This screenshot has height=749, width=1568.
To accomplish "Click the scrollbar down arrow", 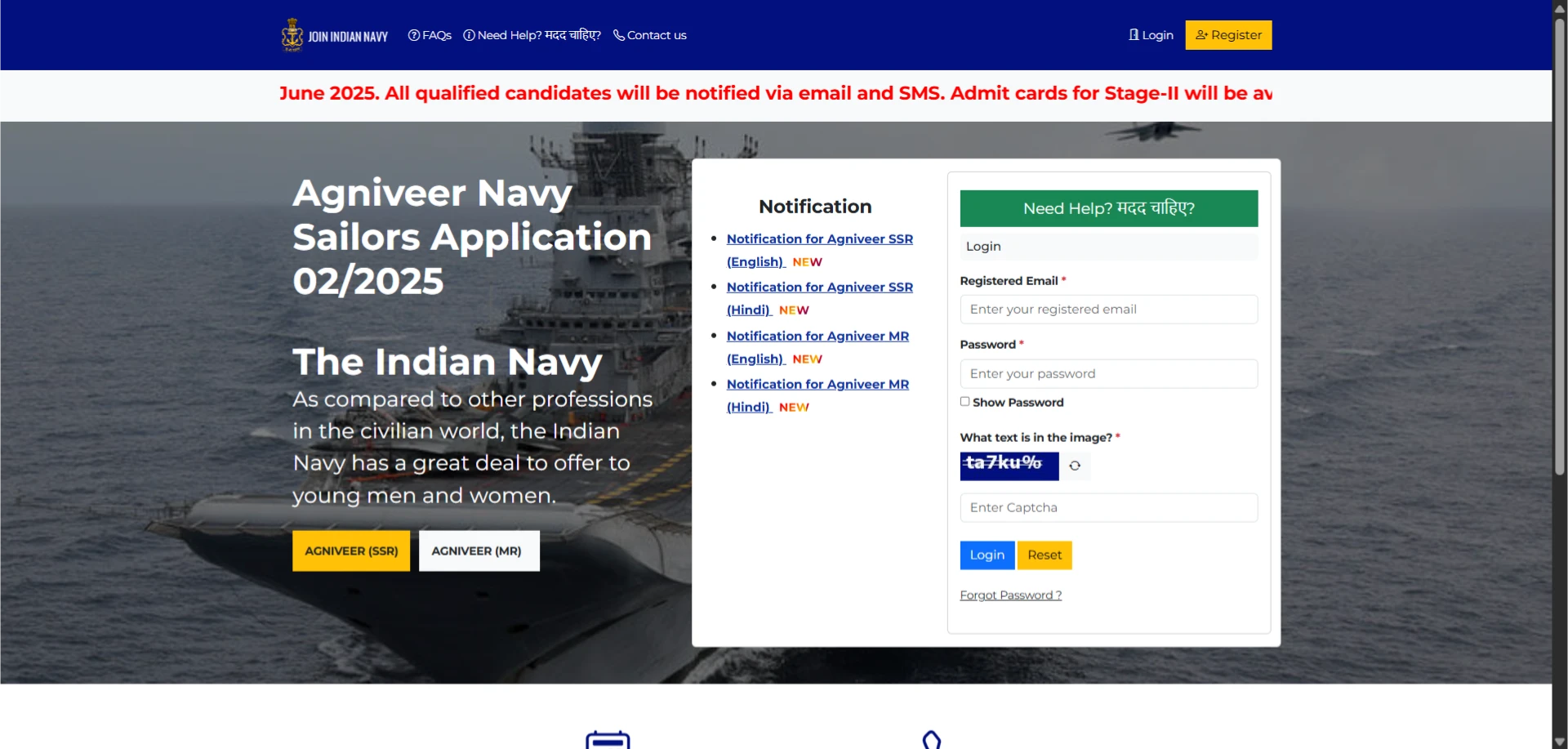I will click(x=1559, y=742).
